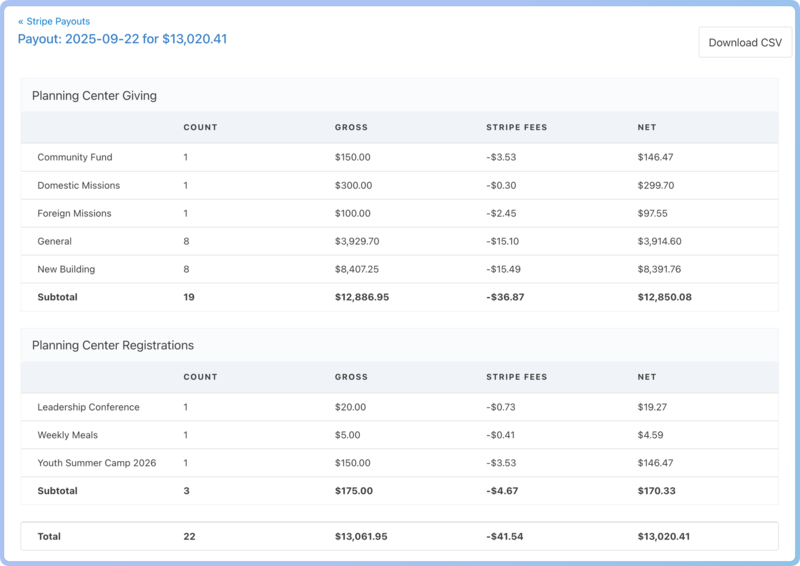
Task: Click the Domestic Missions row label
Action: [78, 185]
